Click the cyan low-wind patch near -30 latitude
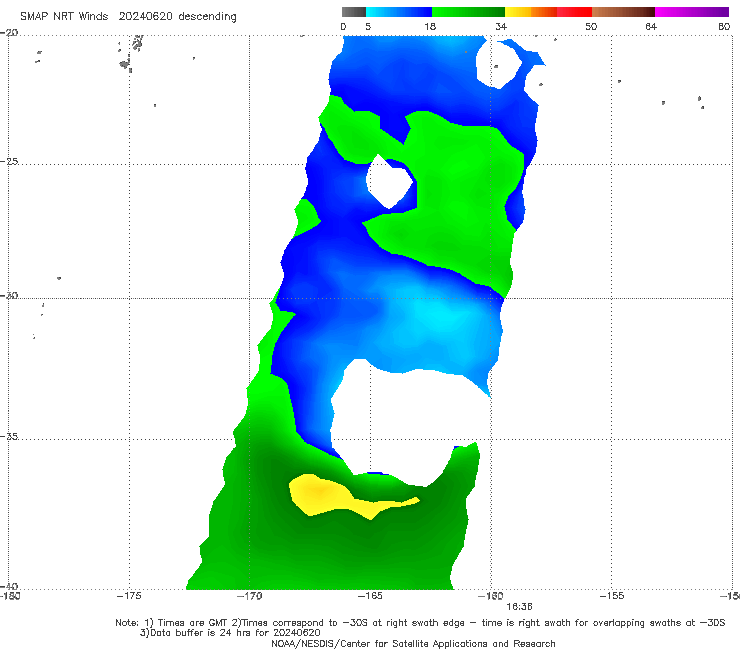This screenshot has height=650, width=740. coord(441,316)
